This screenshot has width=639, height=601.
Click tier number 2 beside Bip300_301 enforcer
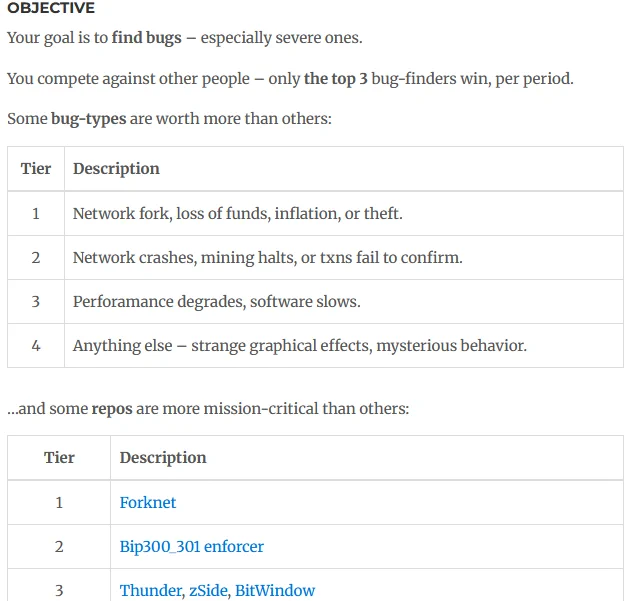coord(59,546)
